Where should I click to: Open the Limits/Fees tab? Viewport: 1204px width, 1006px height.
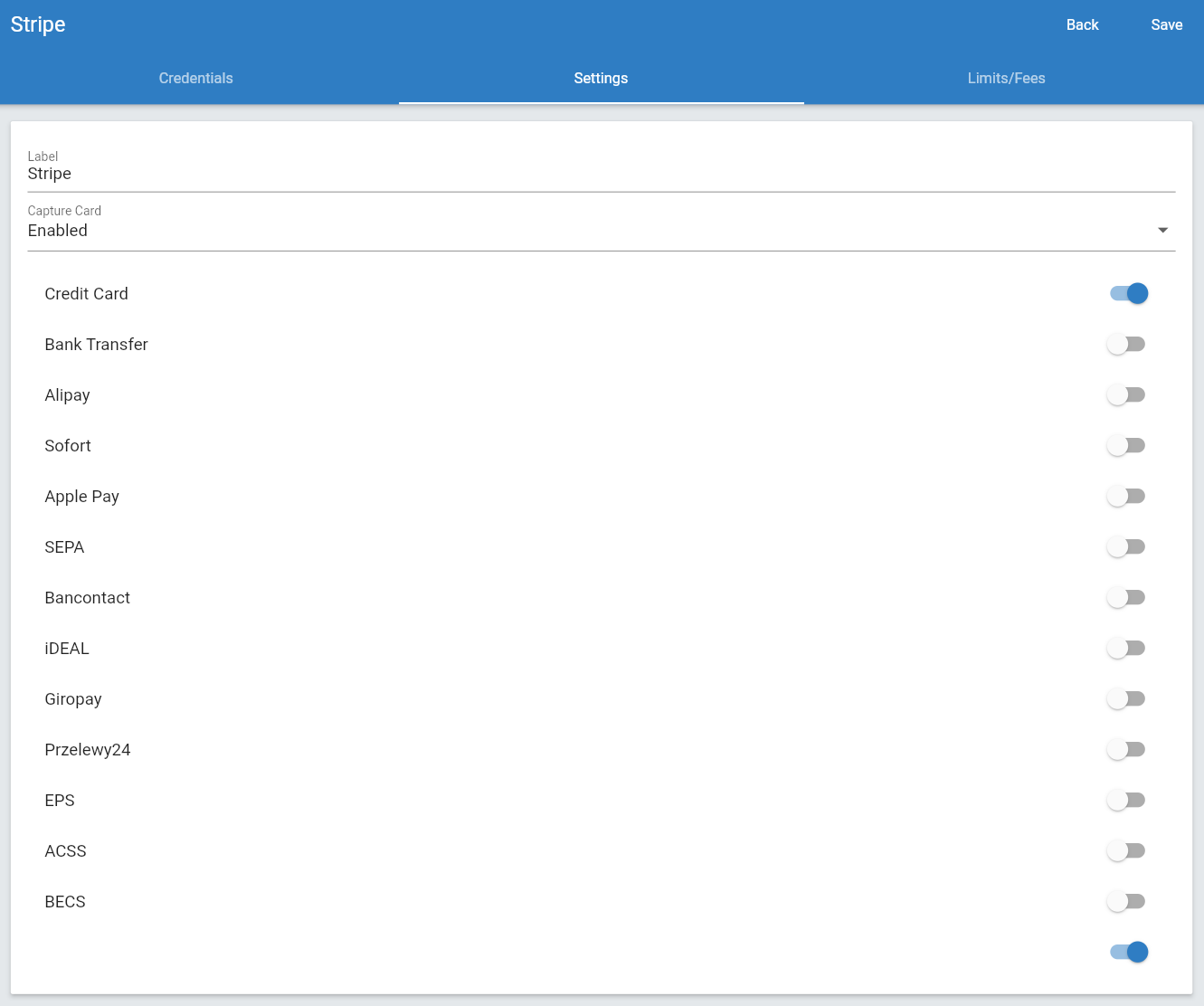(x=1006, y=78)
